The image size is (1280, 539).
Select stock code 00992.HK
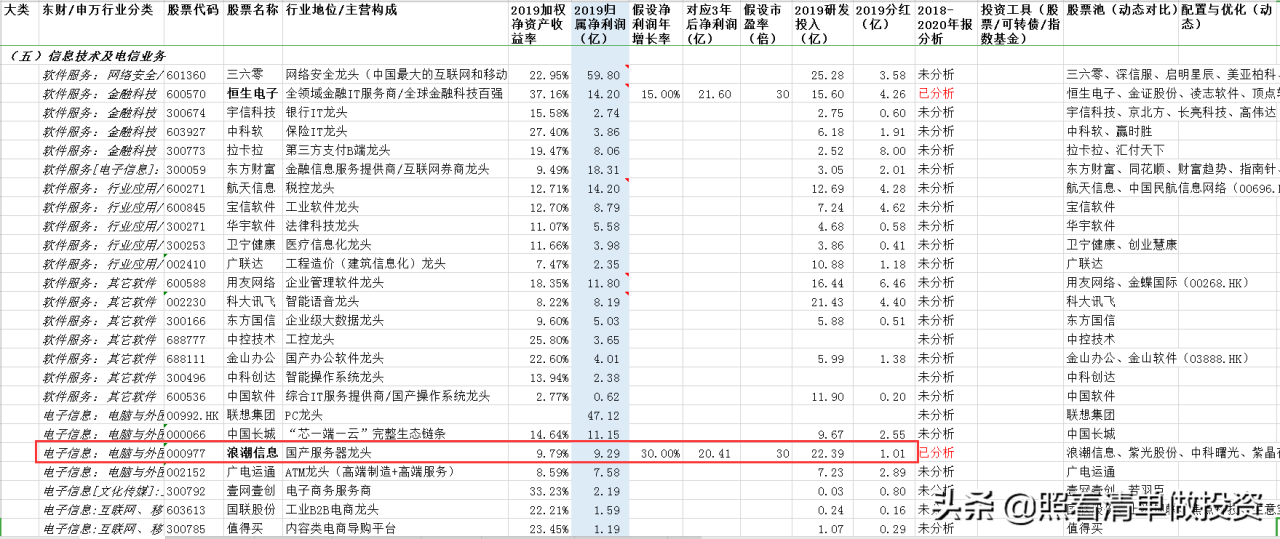[x=191, y=414]
